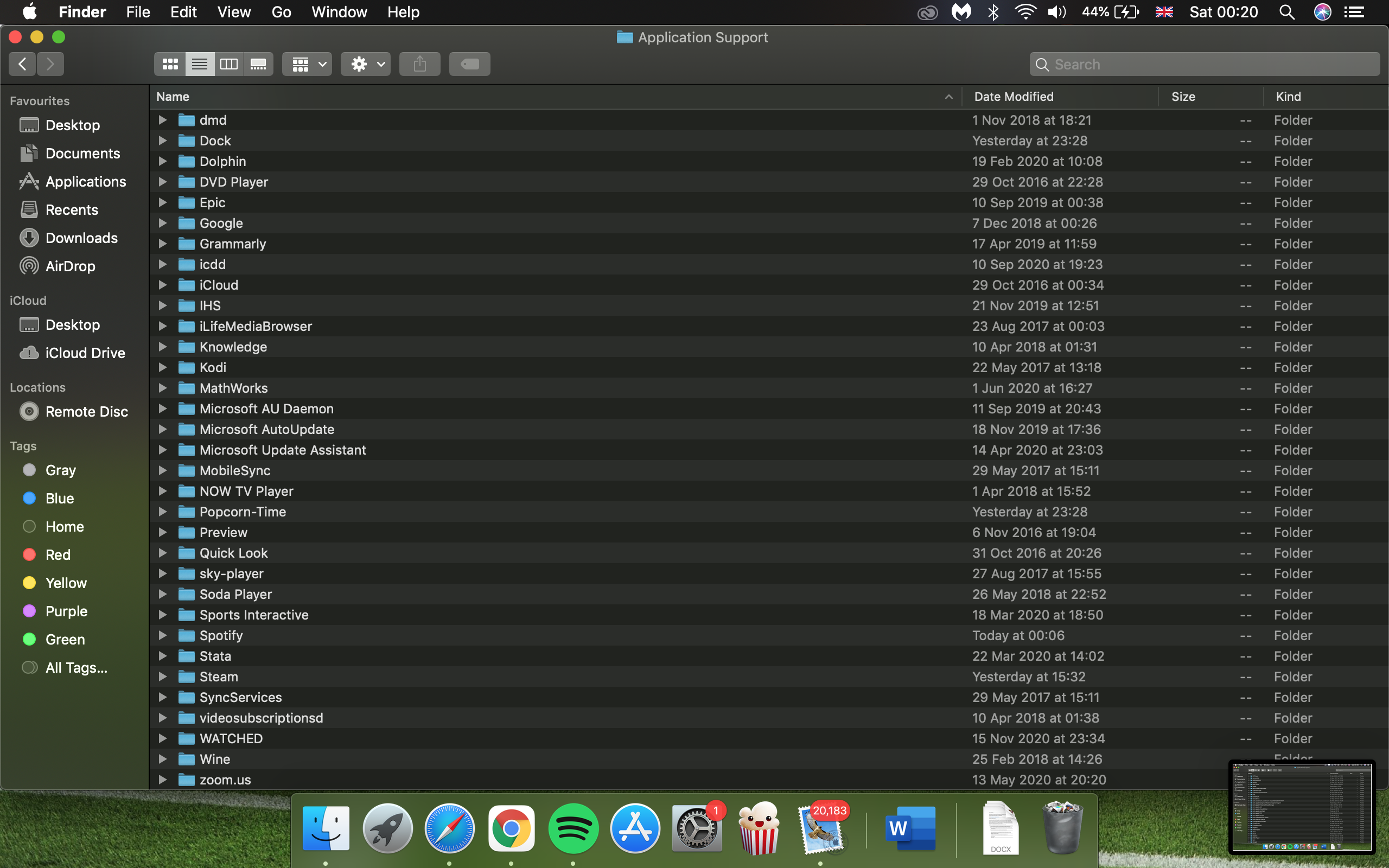This screenshot has width=1389, height=868.
Task: Select the Purple tag in sidebar
Action: [66, 611]
